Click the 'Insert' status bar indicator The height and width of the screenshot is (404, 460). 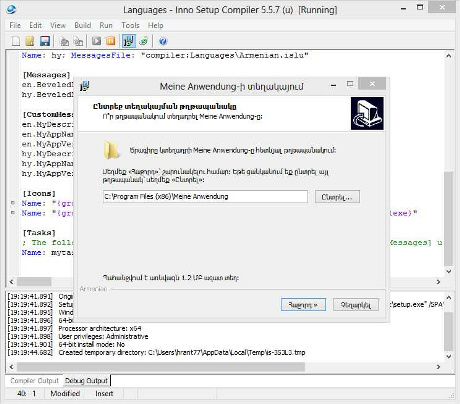point(104,394)
